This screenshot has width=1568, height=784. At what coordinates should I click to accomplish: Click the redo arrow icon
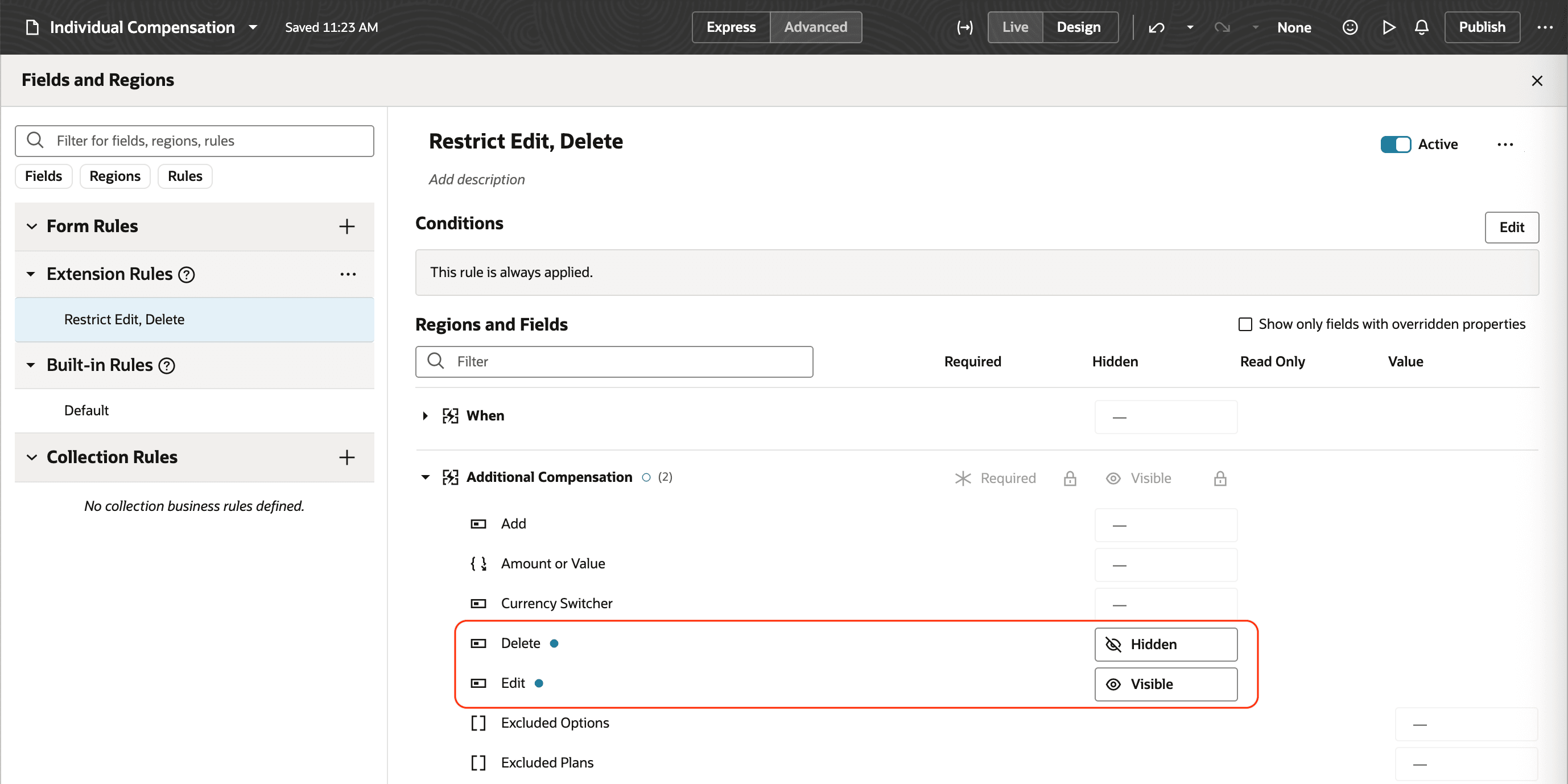[x=1222, y=27]
